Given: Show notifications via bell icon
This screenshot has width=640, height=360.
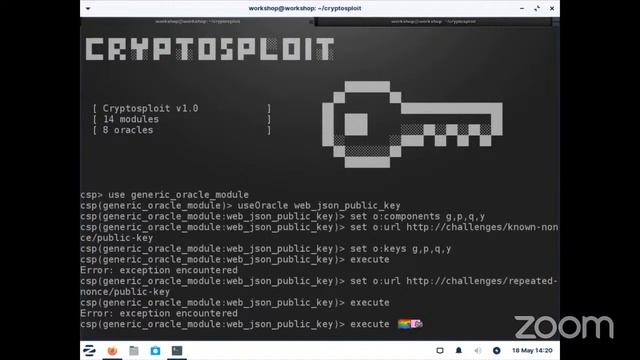Looking at the screenshot, I should (458, 350).
